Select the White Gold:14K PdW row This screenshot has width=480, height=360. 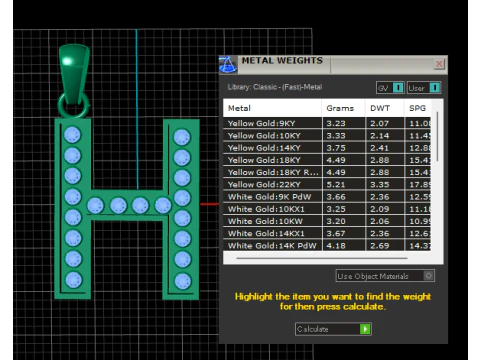[x=327, y=246]
